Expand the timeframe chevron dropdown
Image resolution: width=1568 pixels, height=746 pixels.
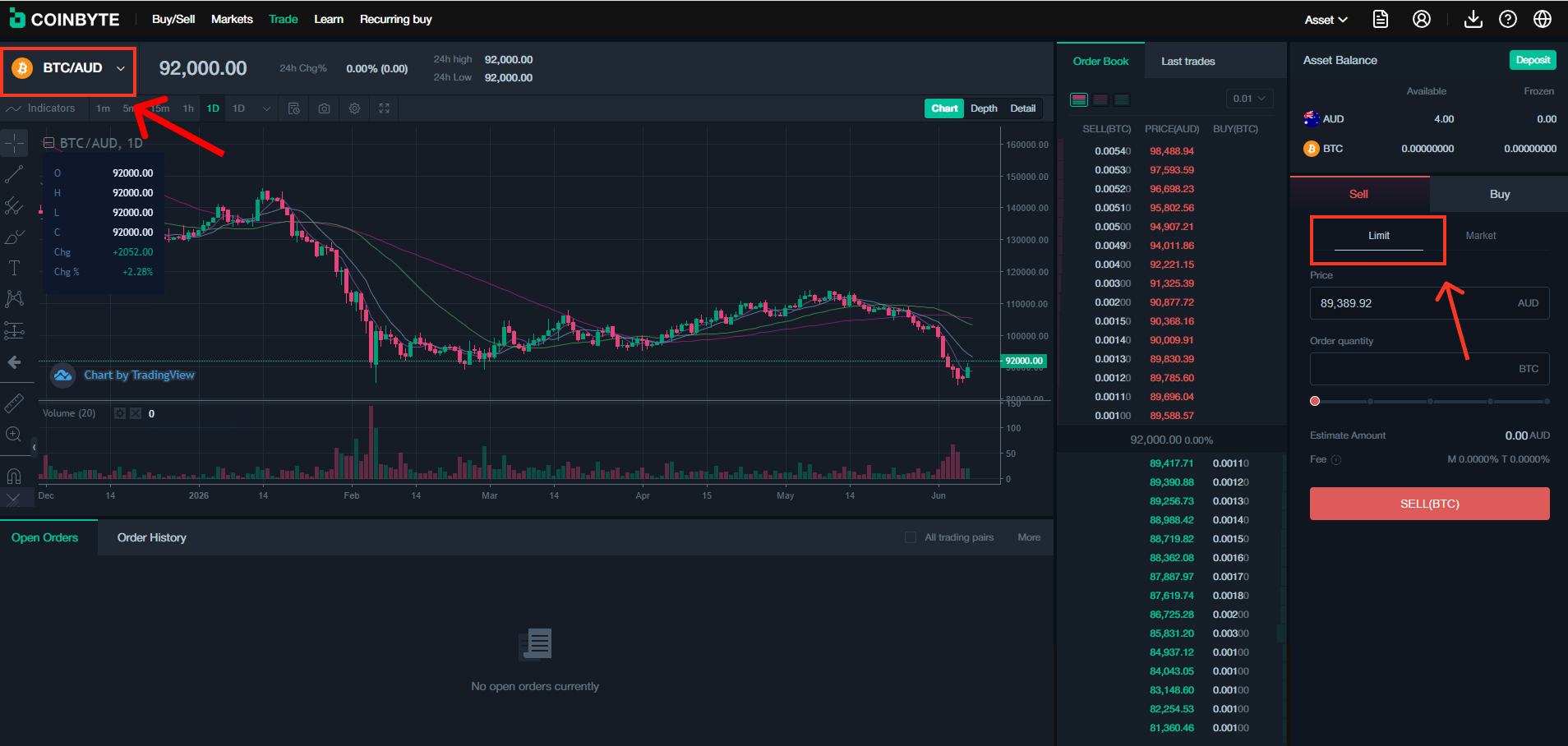(x=266, y=108)
